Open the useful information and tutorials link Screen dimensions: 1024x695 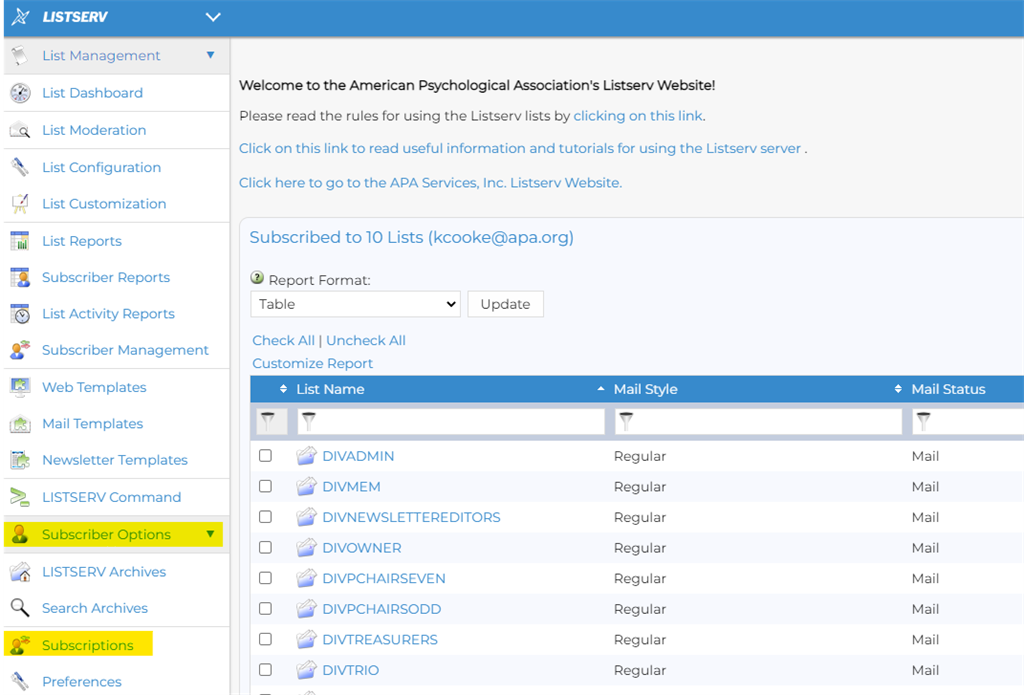click(x=520, y=148)
